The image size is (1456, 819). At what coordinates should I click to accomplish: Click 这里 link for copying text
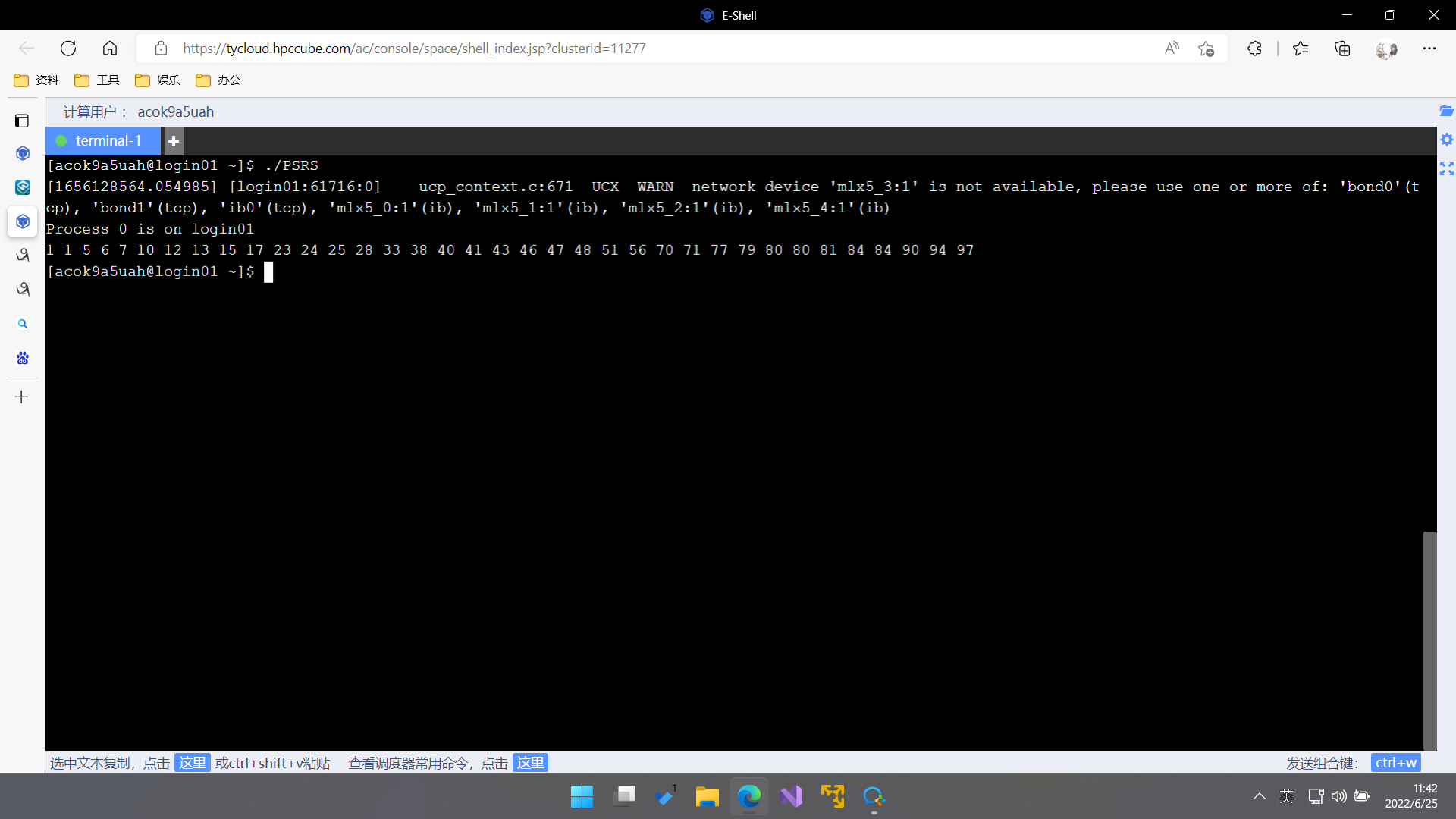[x=192, y=762]
